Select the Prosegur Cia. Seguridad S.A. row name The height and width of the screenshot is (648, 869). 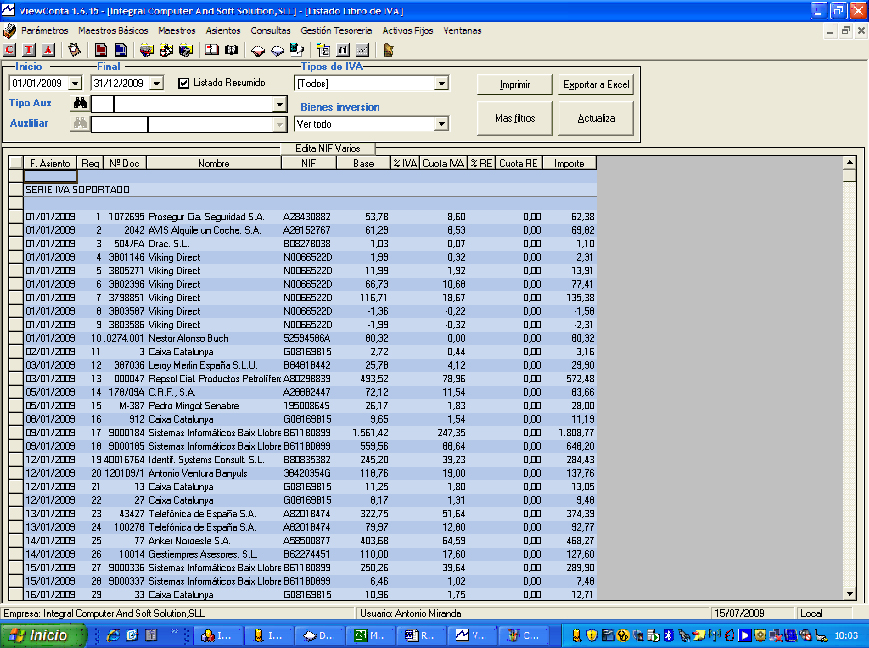tap(206, 217)
